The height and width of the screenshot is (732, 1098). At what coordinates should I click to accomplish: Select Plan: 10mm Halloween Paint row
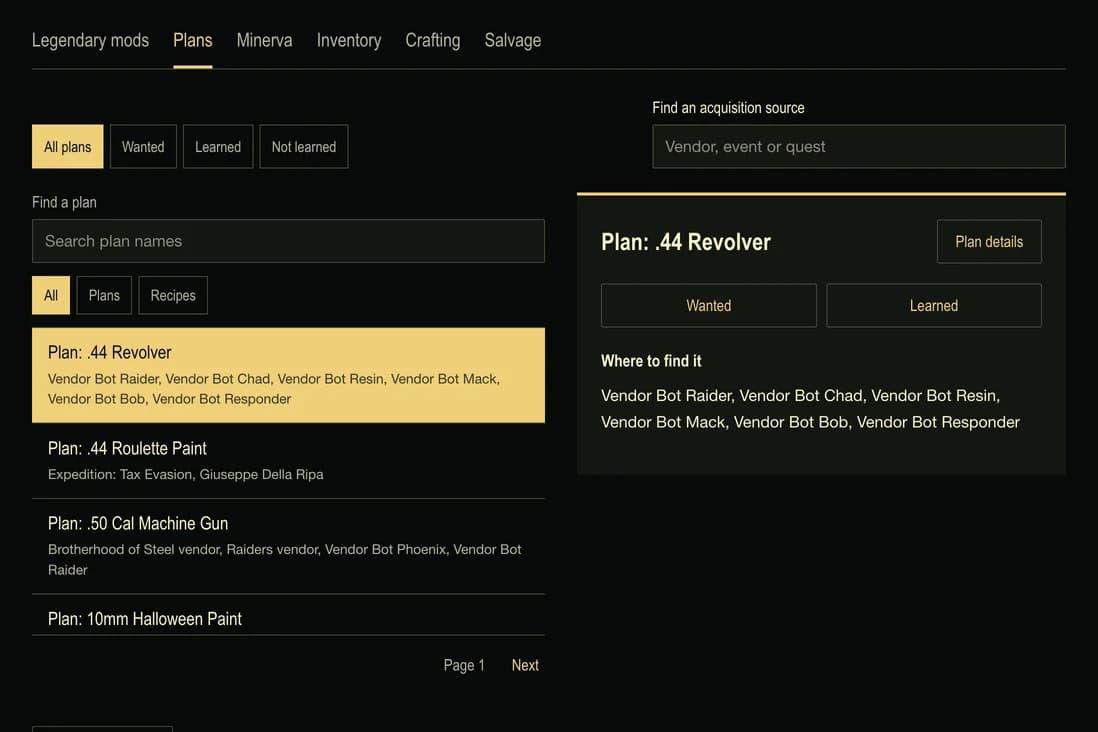tap(289, 615)
